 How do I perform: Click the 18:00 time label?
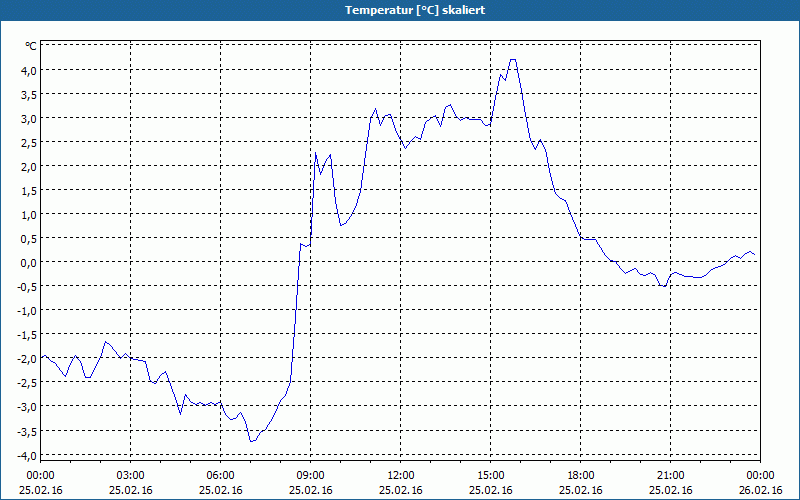(x=581, y=476)
